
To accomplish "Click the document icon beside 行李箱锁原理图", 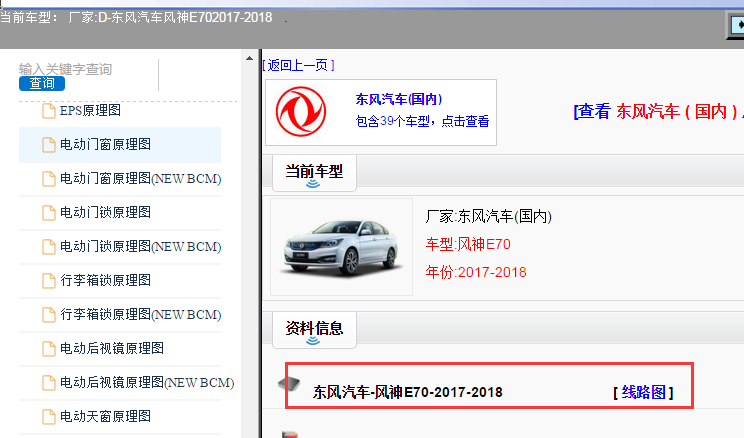I will (x=49, y=280).
